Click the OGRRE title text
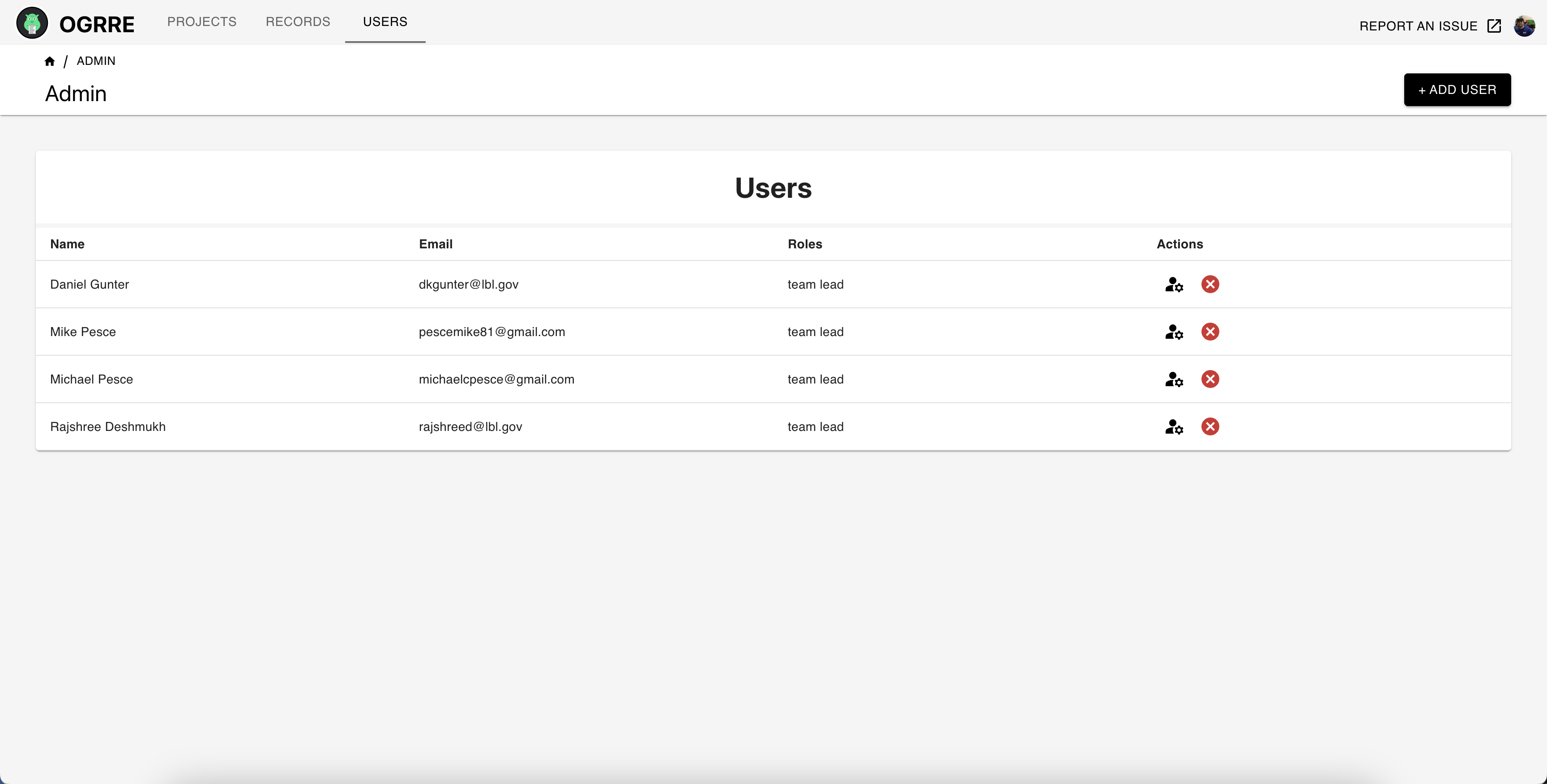The image size is (1547, 784). [x=97, y=25]
